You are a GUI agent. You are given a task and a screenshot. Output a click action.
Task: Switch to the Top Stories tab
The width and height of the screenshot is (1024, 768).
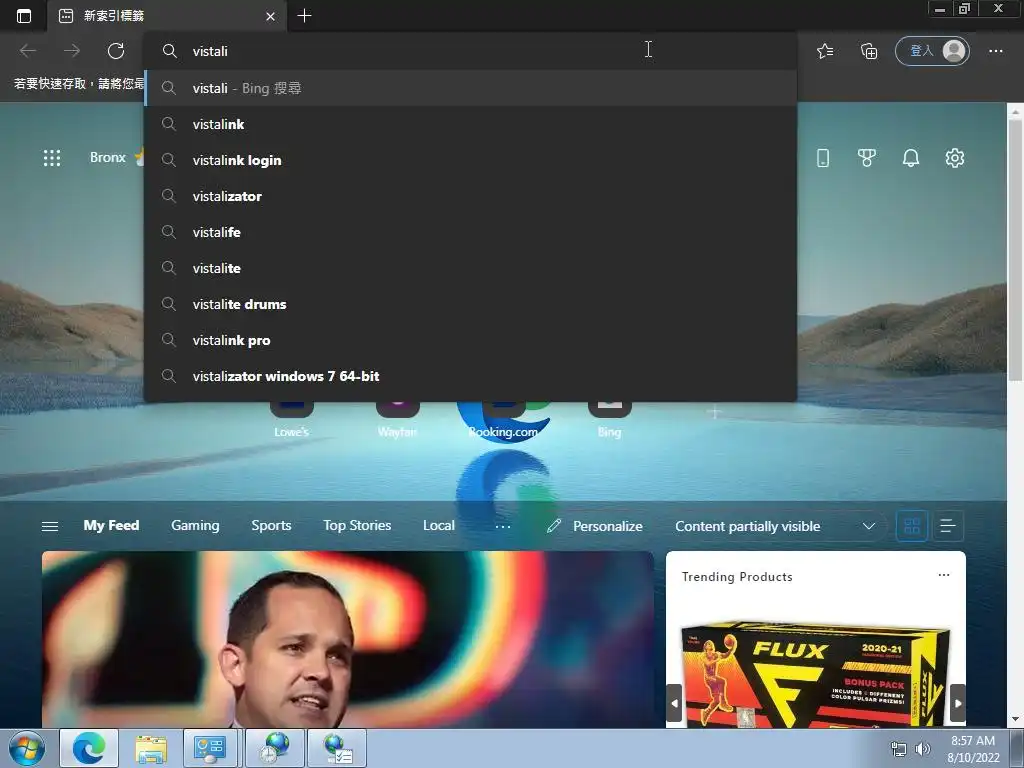[x=357, y=525]
